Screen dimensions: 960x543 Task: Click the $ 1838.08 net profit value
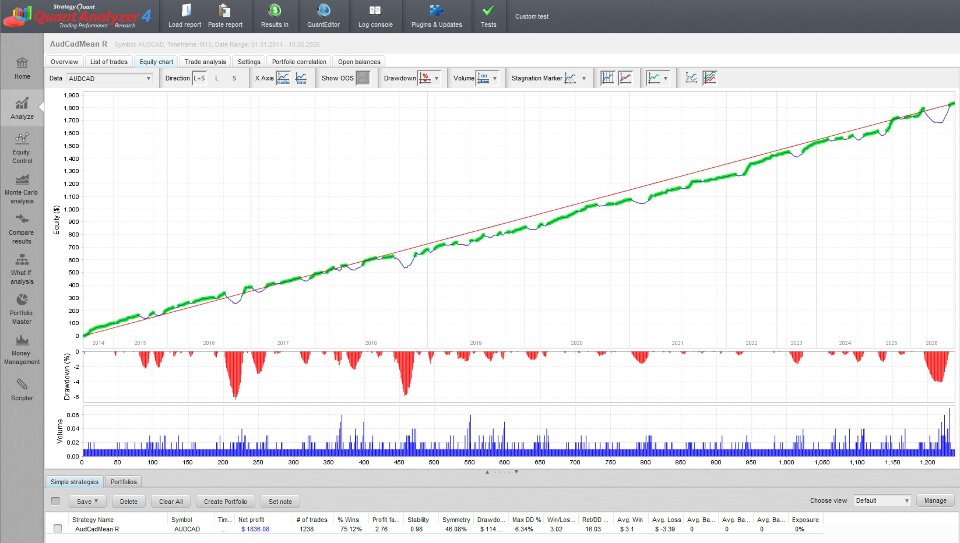tap(255, 529)
